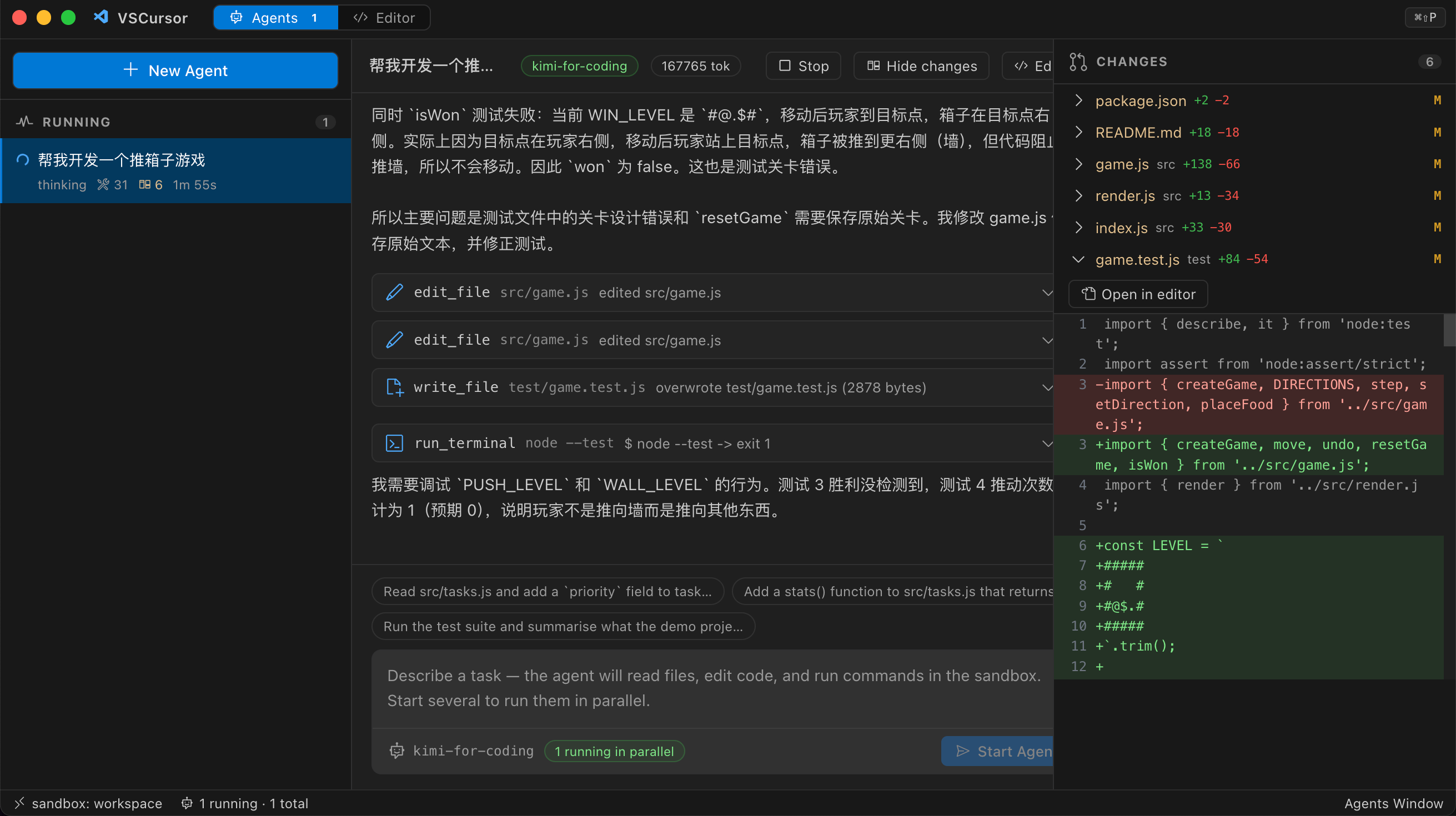Expand run_terminal node --test tool call
This screenshot has width=1456, height=816.
pos(1047,443)
